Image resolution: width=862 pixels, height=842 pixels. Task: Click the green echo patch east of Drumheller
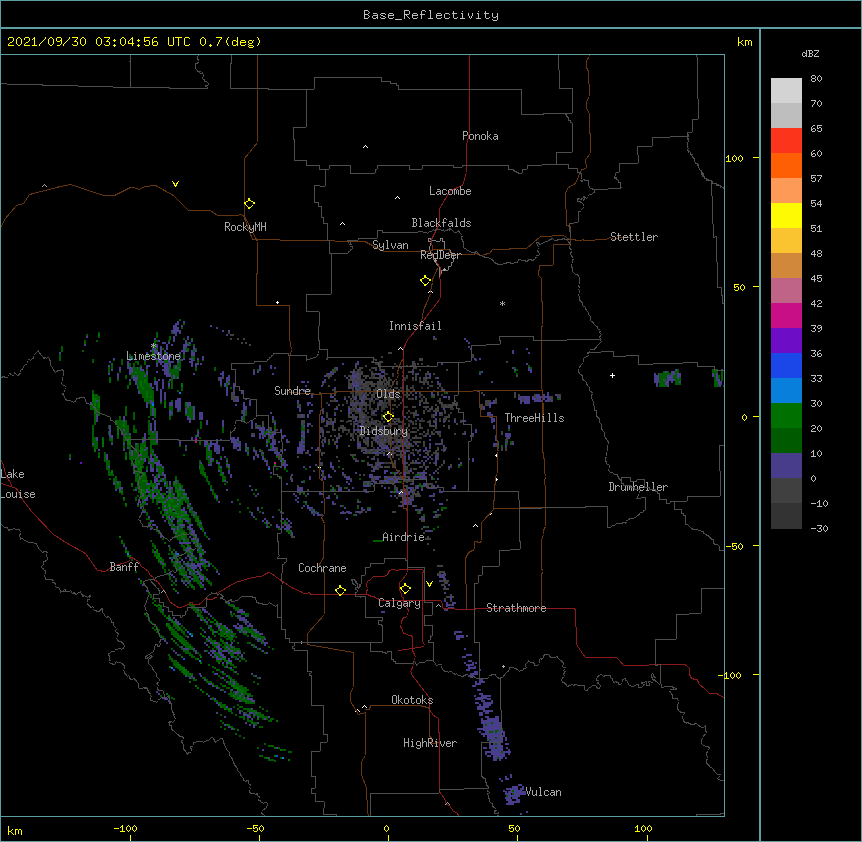(x=667, y=378)
